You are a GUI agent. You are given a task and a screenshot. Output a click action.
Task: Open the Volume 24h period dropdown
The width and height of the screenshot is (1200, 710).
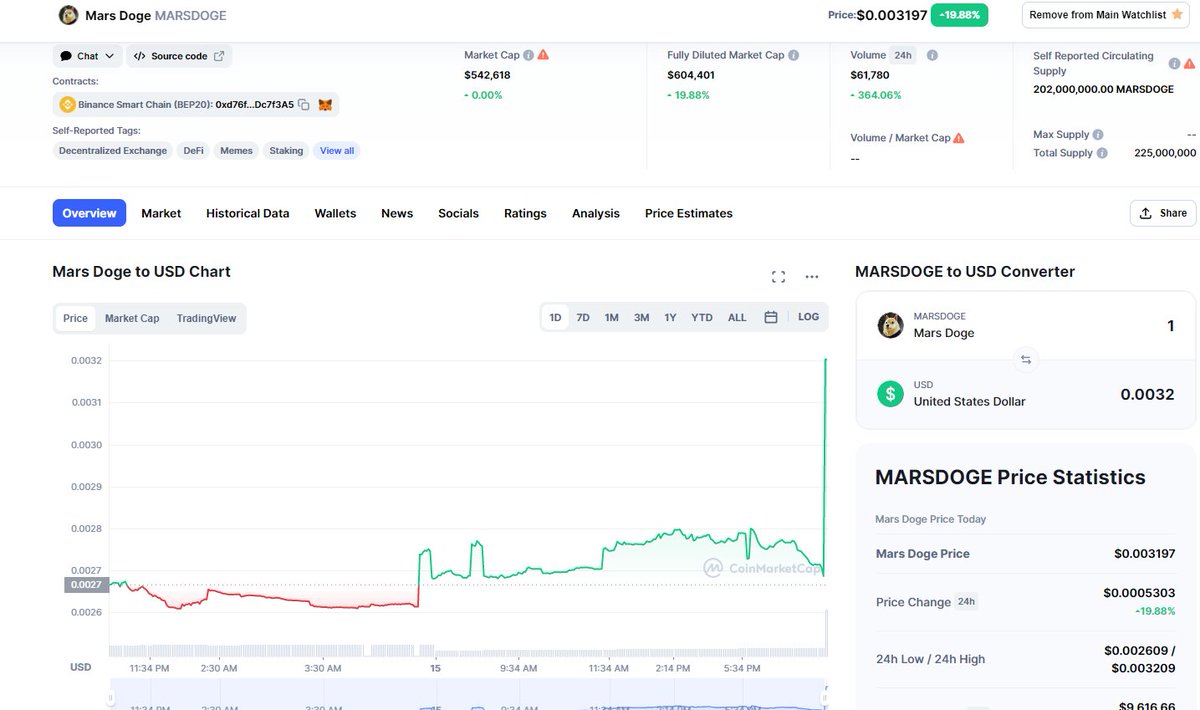click(x=903, y=55)
